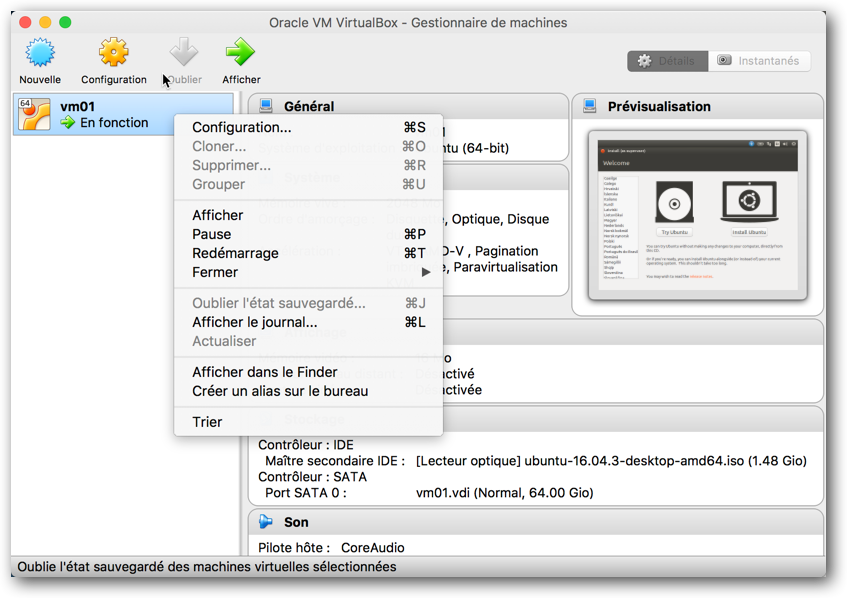
Task: Click the Afficher toolbar label
Action: 241,79
